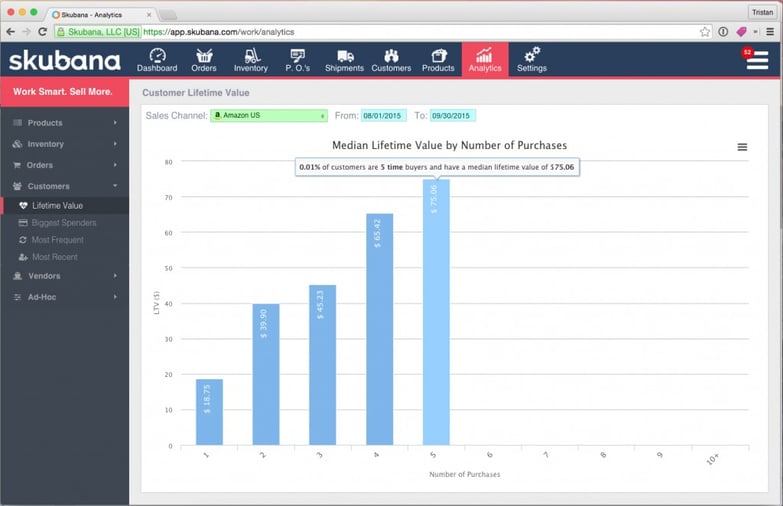Edit the To date 09/30/2015 field

click(452, 115)
